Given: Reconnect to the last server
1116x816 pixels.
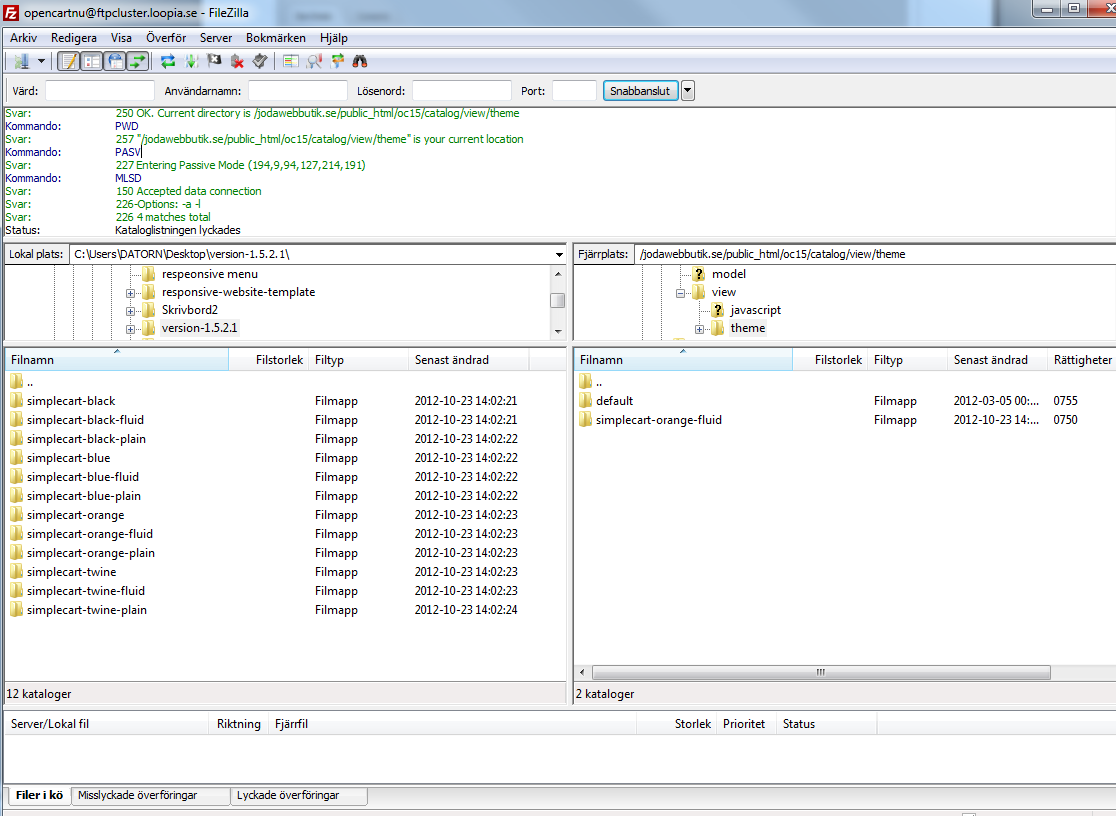Looking at the screenshot, I should coord(260,61).
